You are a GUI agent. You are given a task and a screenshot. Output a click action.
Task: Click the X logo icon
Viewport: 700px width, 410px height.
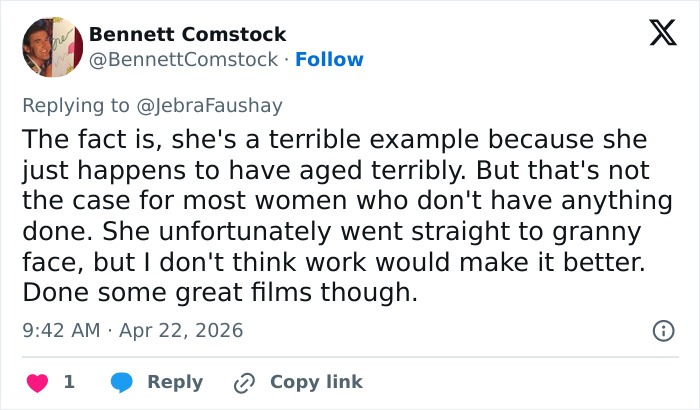tap(656, 34)
